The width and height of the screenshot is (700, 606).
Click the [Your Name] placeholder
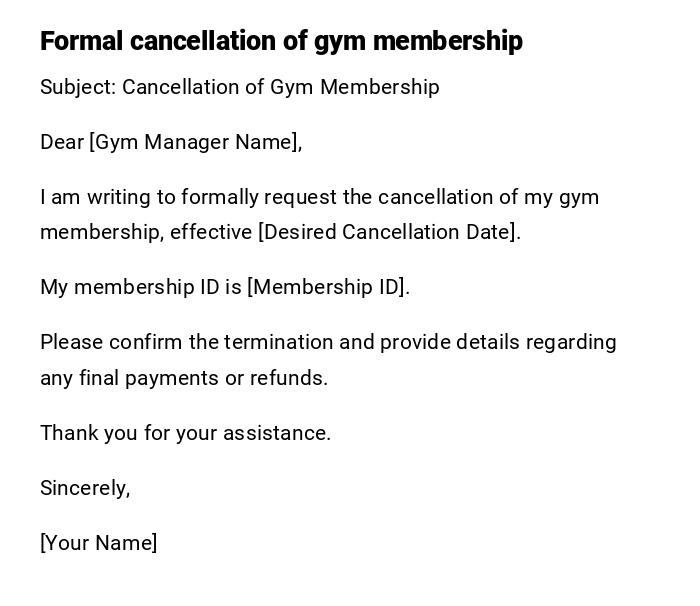(98, 543)
